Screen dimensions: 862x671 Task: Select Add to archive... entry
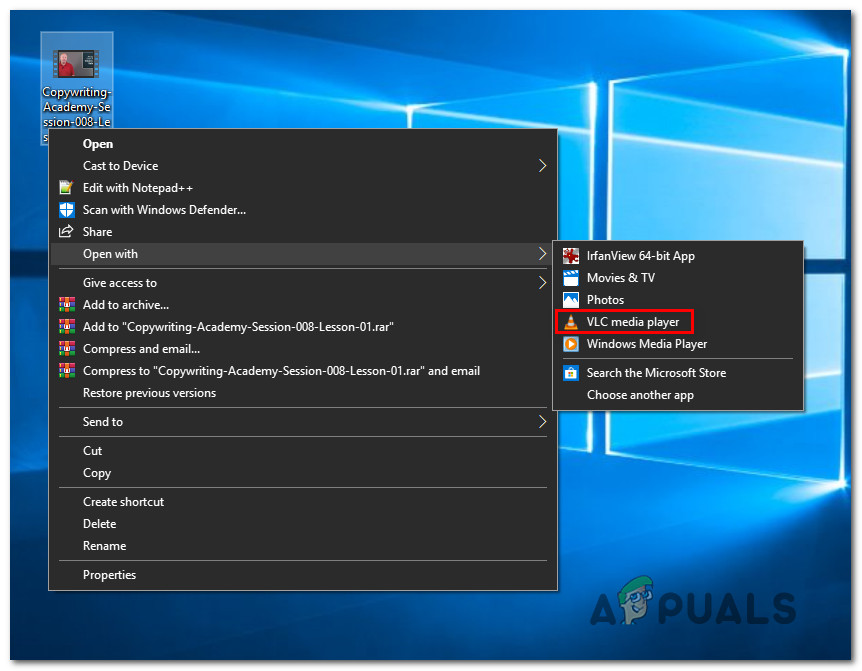click(x=303, y=304)
